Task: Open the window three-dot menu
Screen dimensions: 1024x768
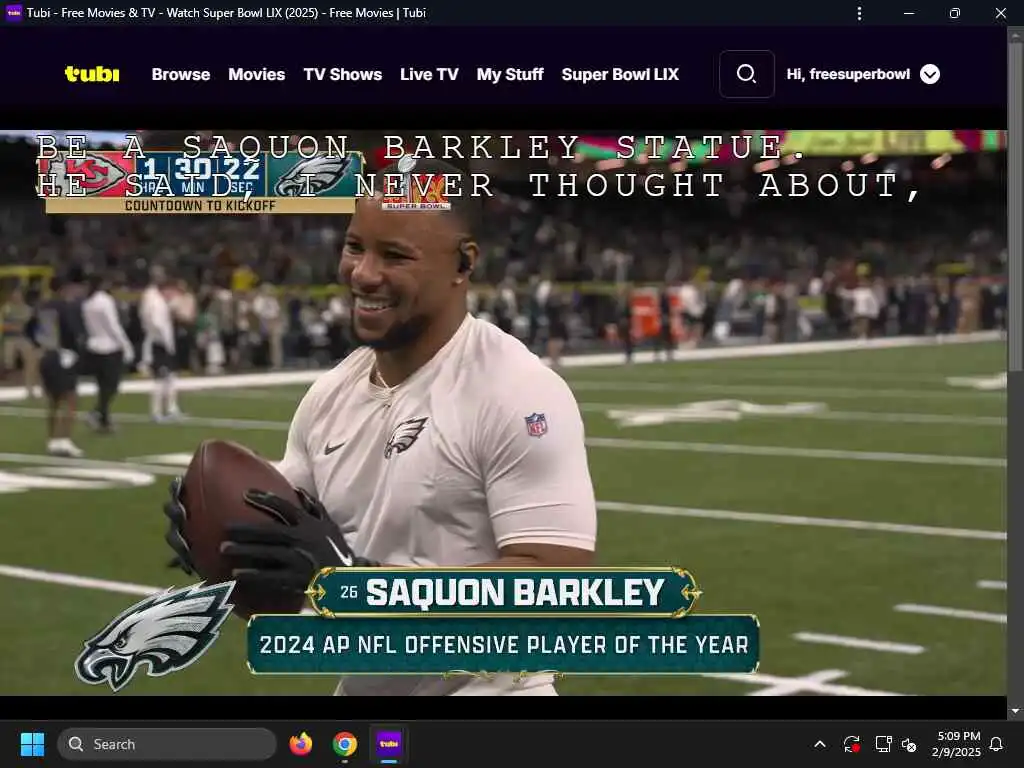Action: click(x=859, y=13)
